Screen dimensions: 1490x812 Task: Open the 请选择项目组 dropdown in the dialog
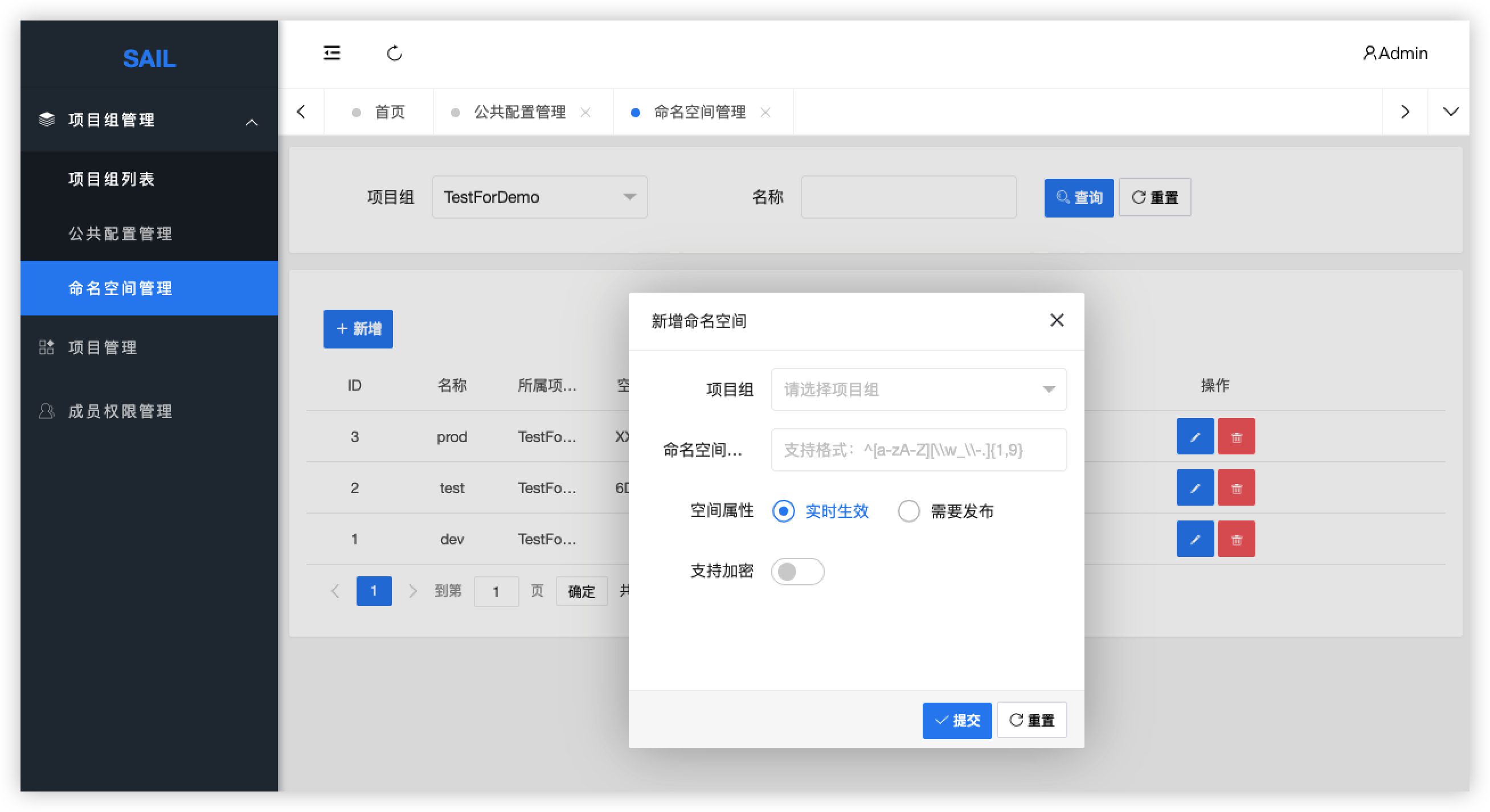pyautogui.click(x=919, y=390)
